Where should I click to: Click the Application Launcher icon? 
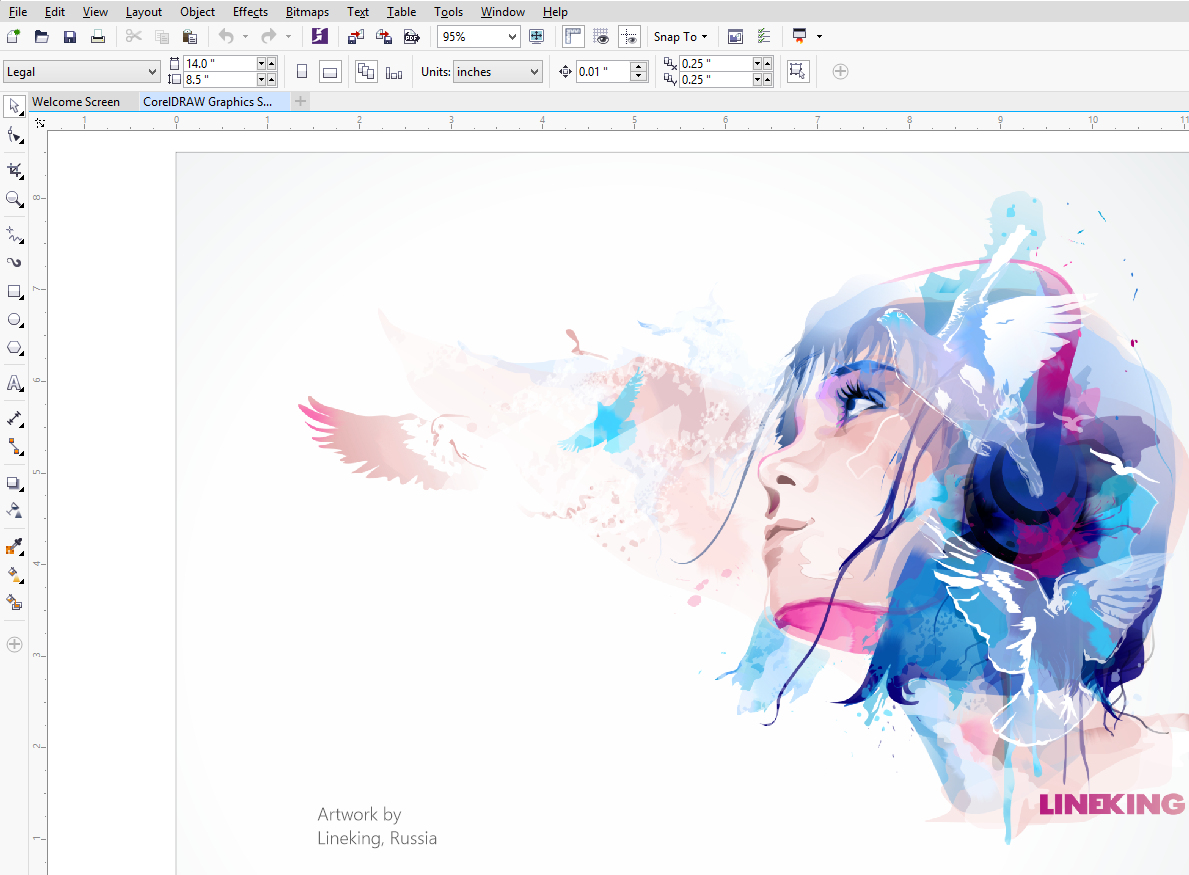799,36
